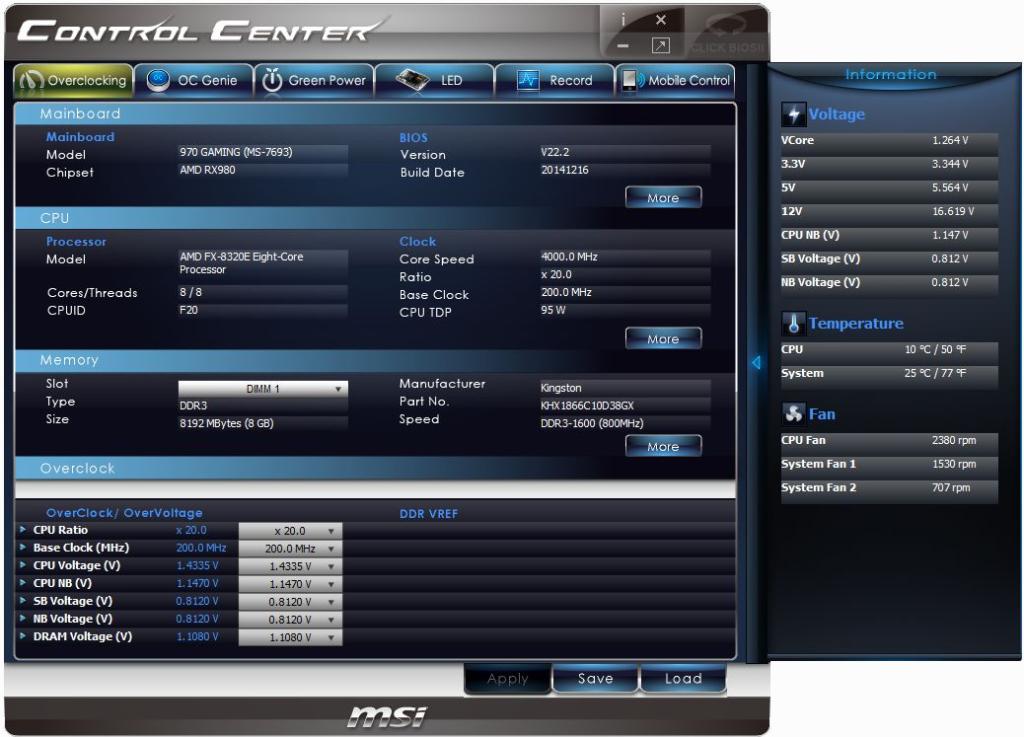1024x737 pixels.
Task: Open the Mobile Control tab
Action: 675,81
